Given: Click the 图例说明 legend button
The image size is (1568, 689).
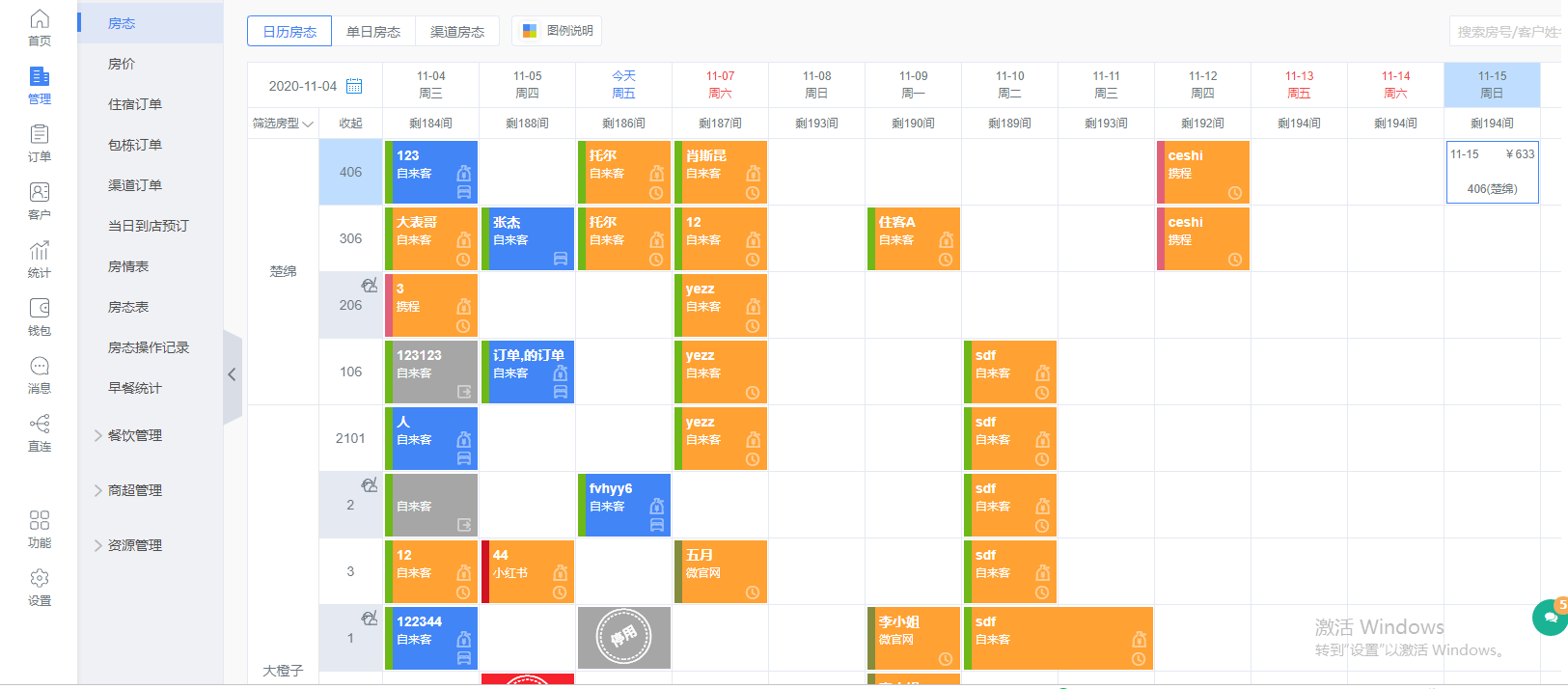Looking at the screenshot, I should pyautogui.click(x=558, y=31).
